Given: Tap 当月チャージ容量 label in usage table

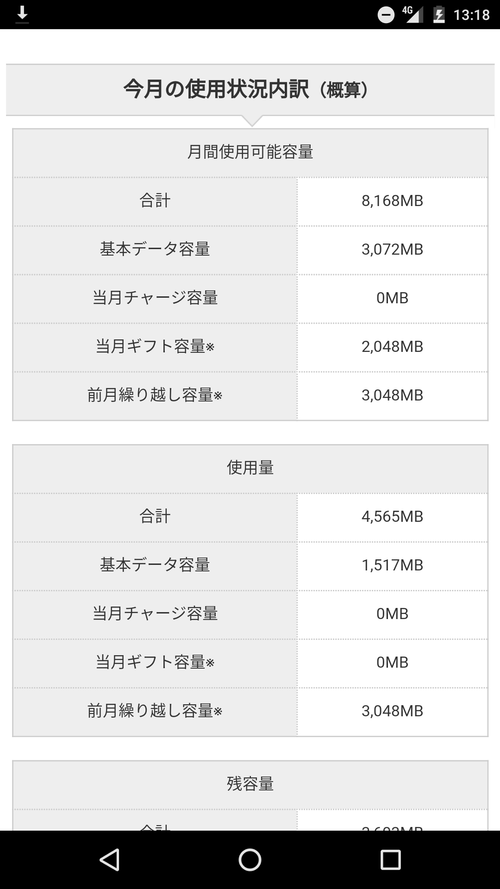Looking at the screenshot, I should click(x=155, y=613).
